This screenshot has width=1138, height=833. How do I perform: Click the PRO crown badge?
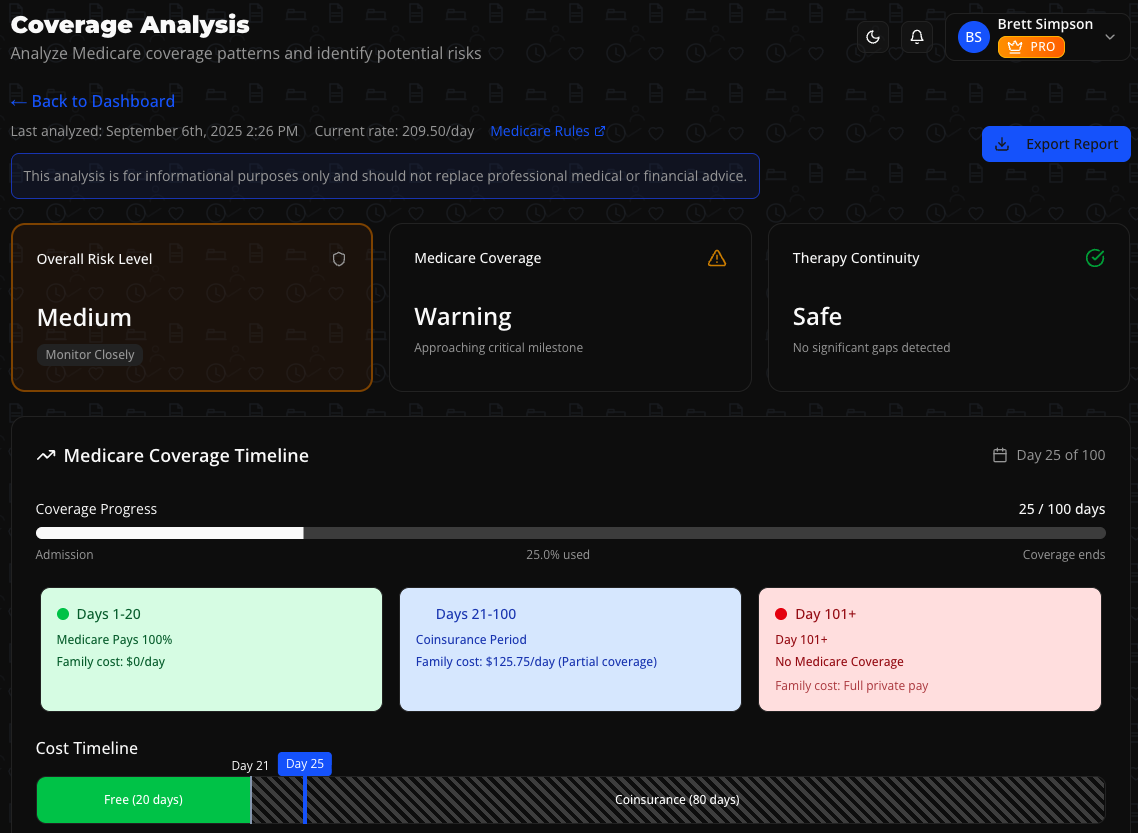click(1031, 47)
